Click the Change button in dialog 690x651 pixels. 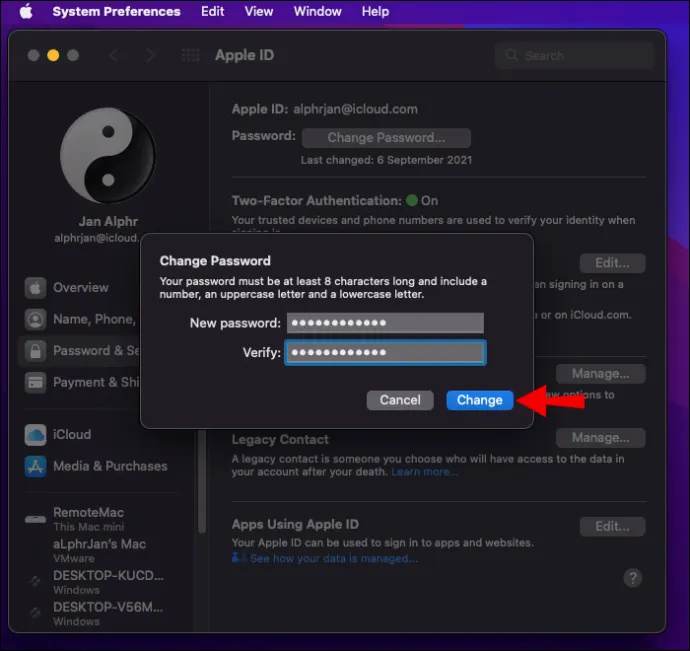[x=480, y=400]
